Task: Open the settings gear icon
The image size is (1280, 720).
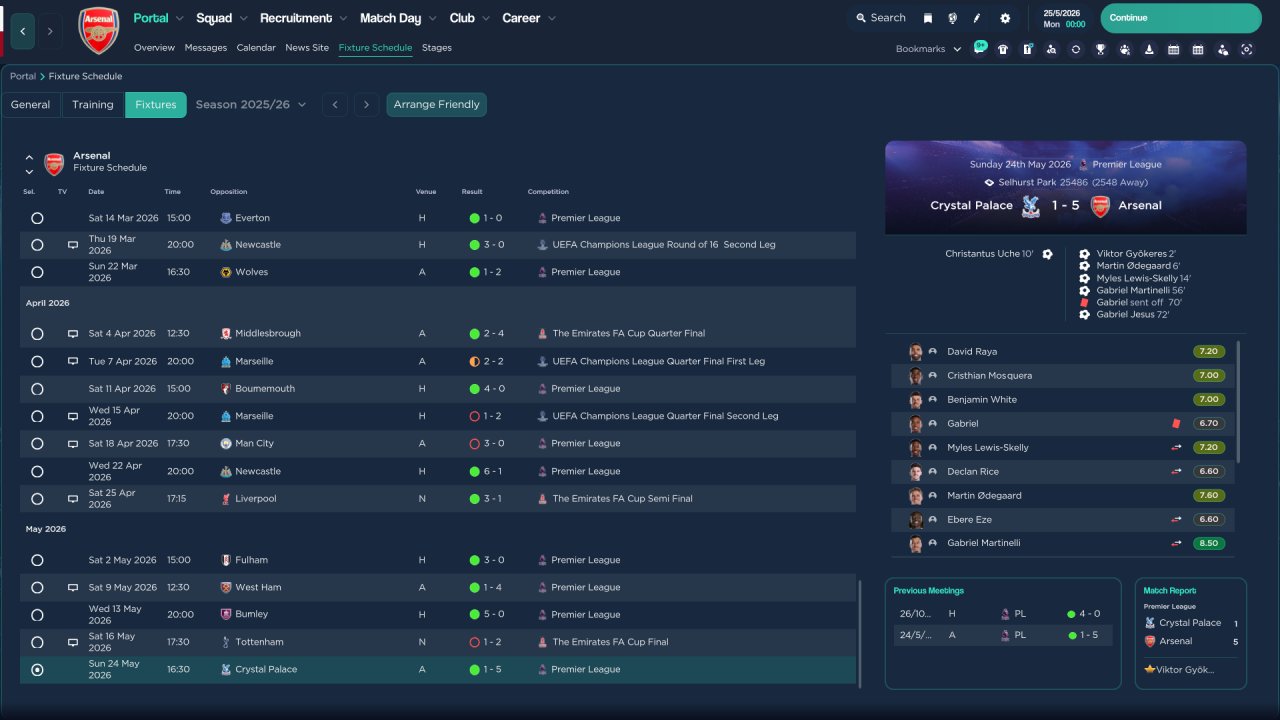Action: point(1005,18)
